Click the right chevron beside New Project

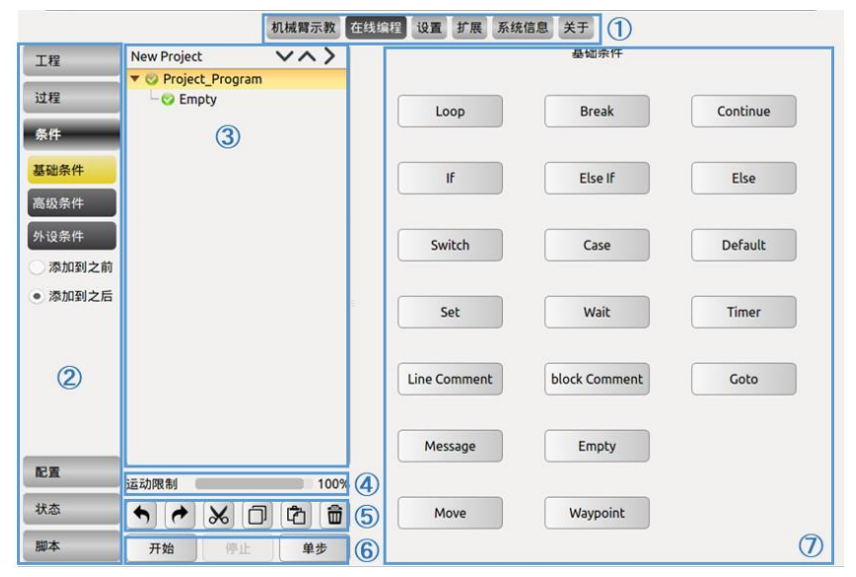(x=329, y=57)
